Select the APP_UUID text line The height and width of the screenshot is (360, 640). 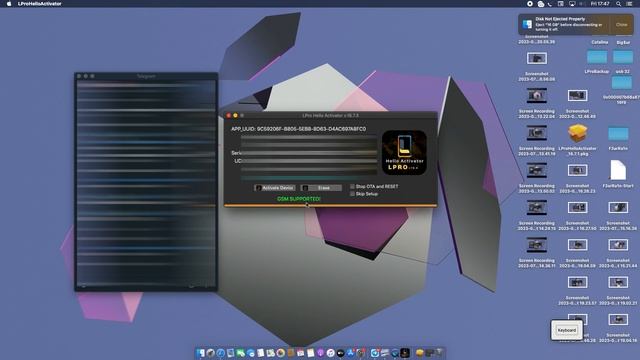[x=298, y=129]
